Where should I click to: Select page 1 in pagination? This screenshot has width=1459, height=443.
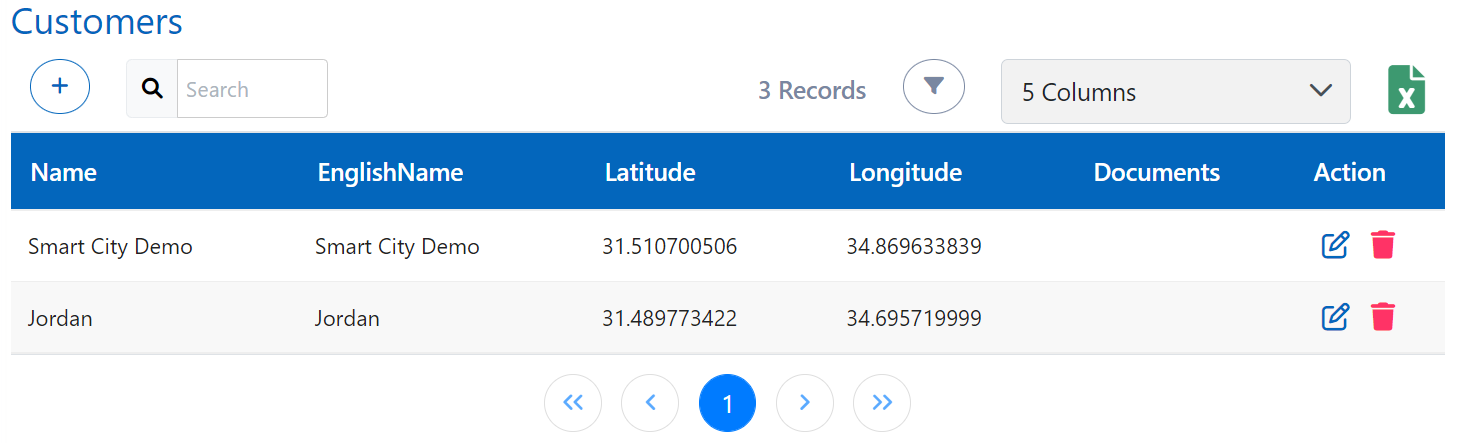(x=727, y=403)
